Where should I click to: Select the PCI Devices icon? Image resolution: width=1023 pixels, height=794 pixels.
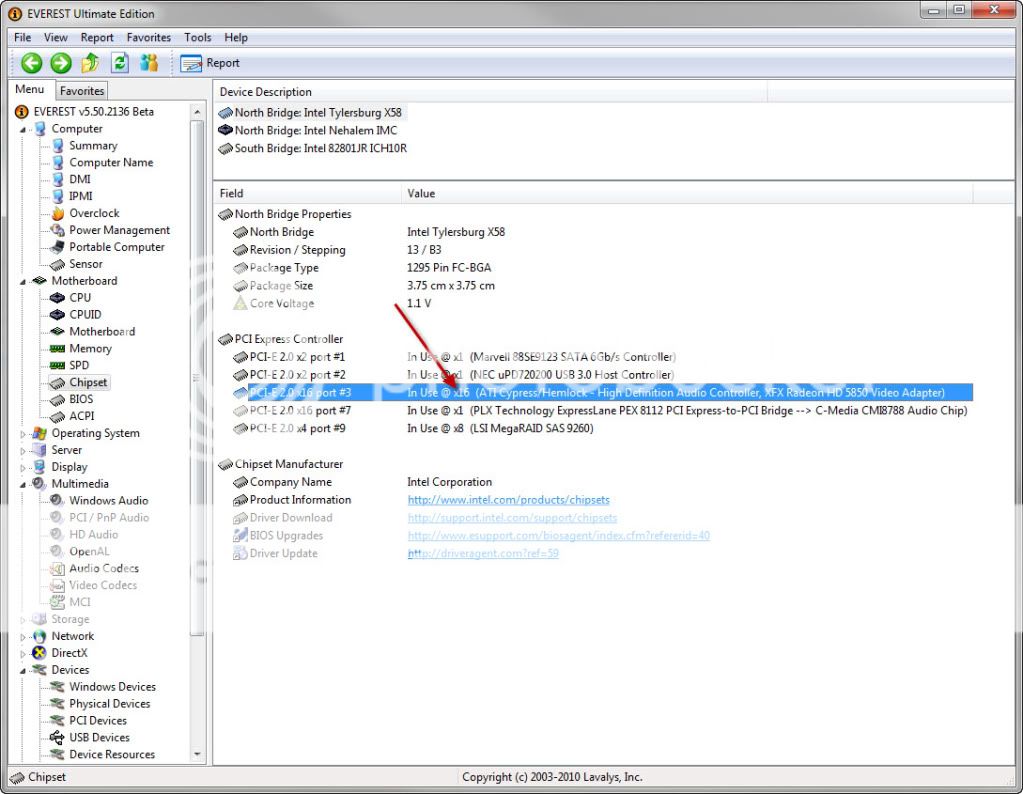coord(58,721)
